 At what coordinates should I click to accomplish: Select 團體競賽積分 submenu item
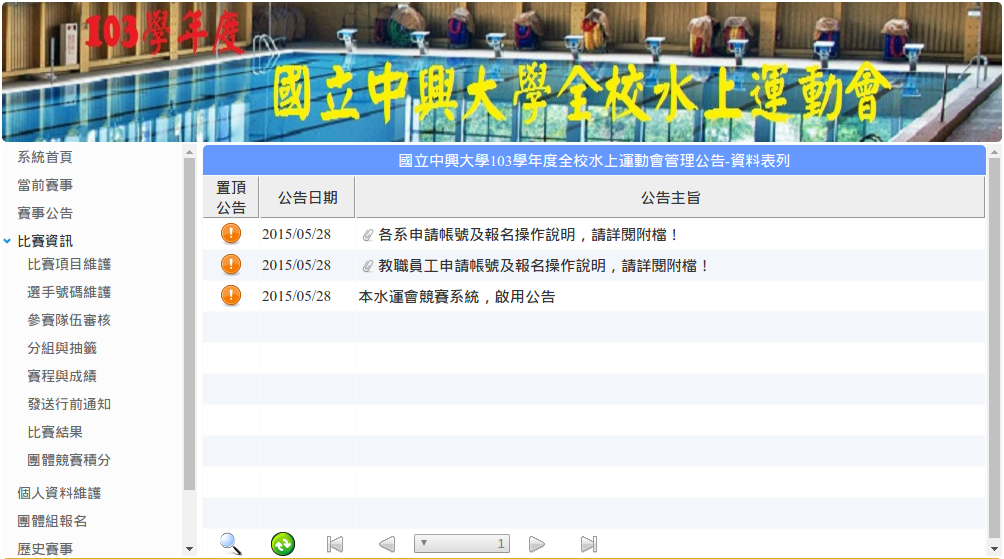click(x=69, y=460)
